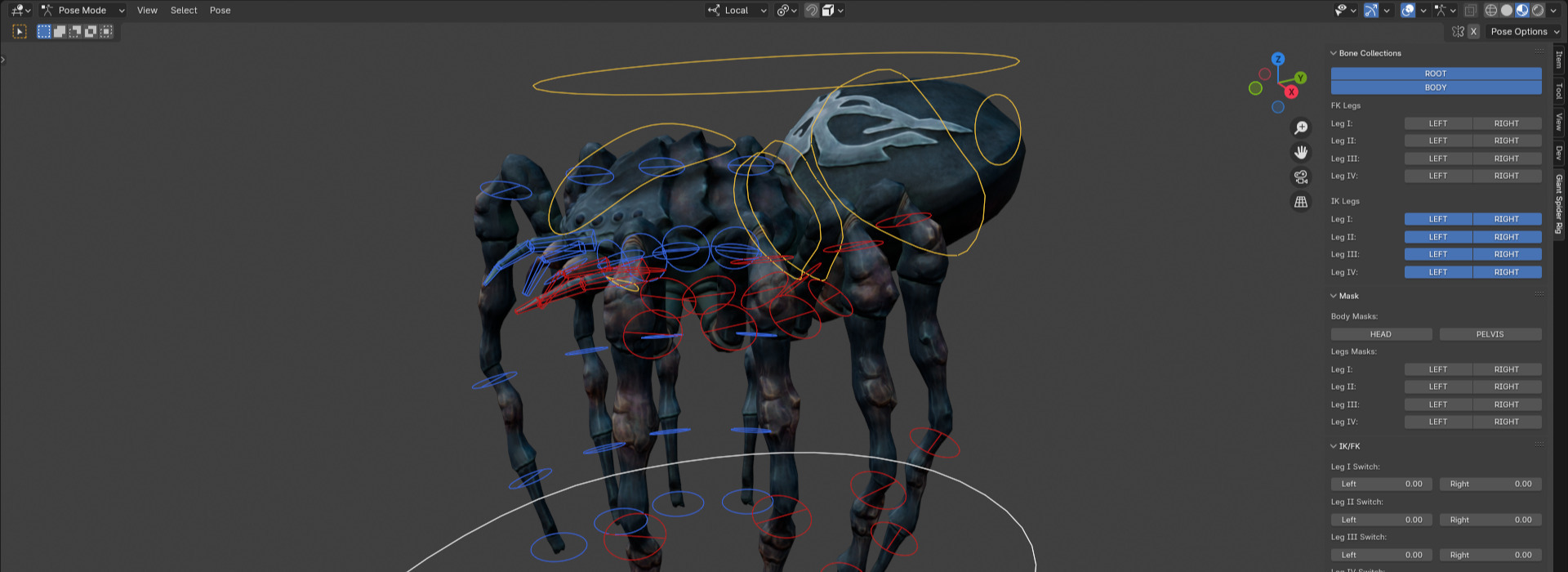Screen dimensions: 1568x572
Task: Choose the subtract selection mode icon
Action: [75, 32]
